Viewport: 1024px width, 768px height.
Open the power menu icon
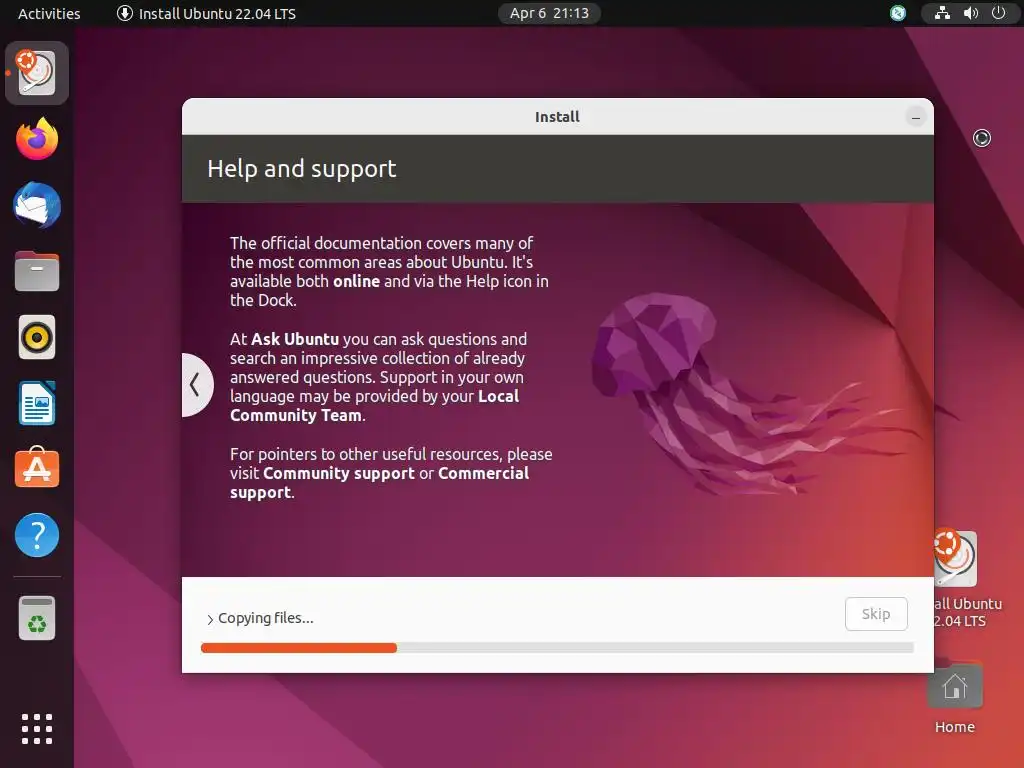[999, 13]
